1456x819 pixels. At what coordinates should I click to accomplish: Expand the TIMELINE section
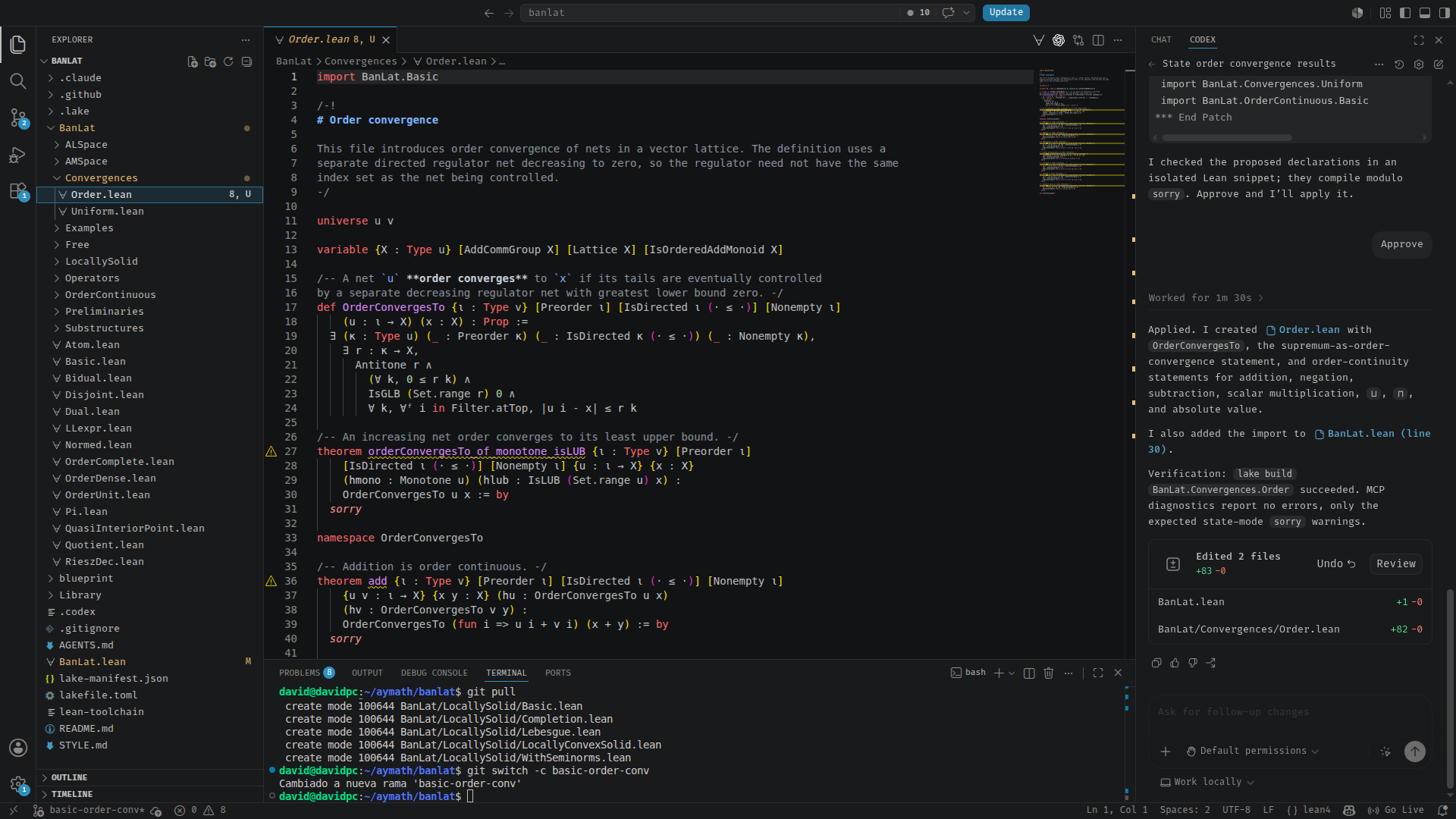(x=150, y=794)
